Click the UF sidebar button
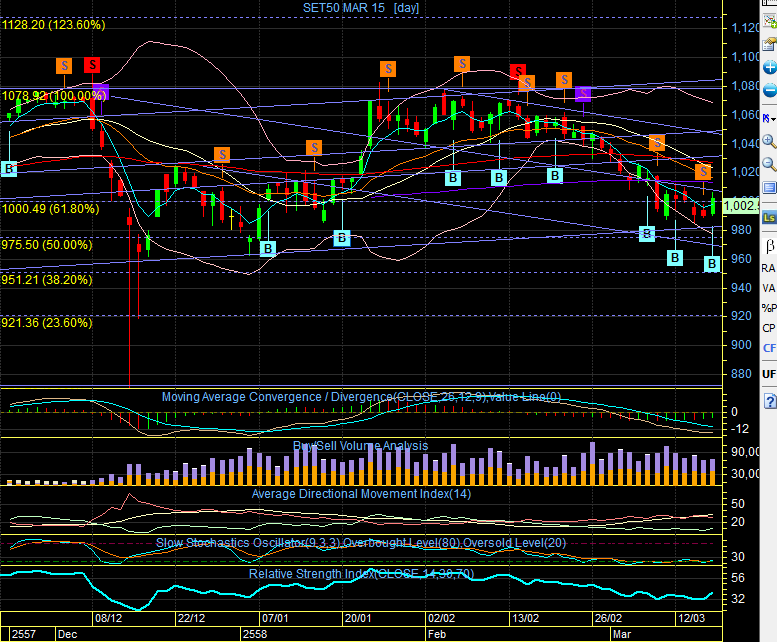This screenshot has height=642, width=777. coord(769,374)
